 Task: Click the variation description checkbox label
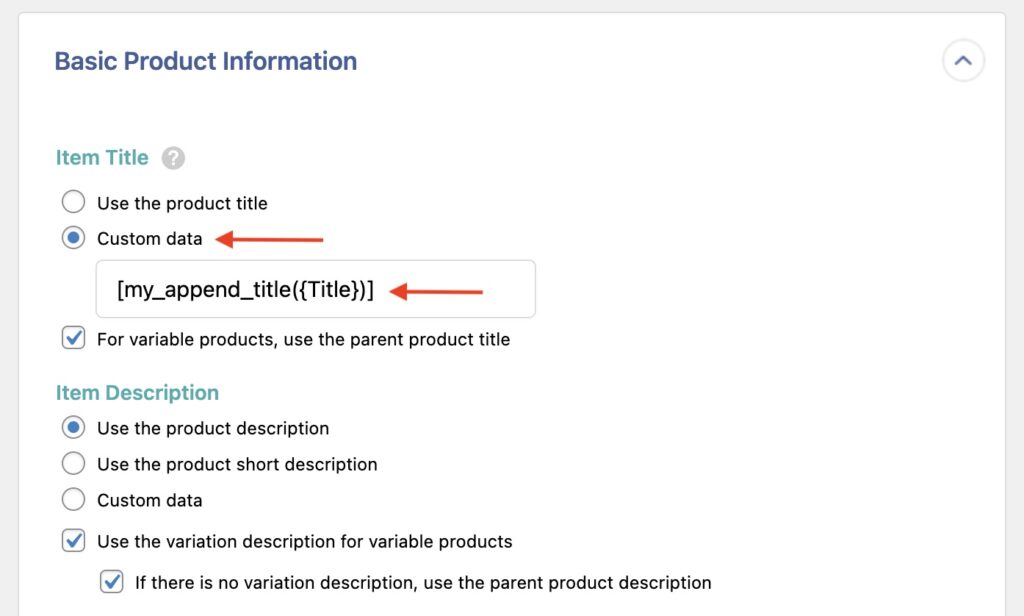point(302,541)
